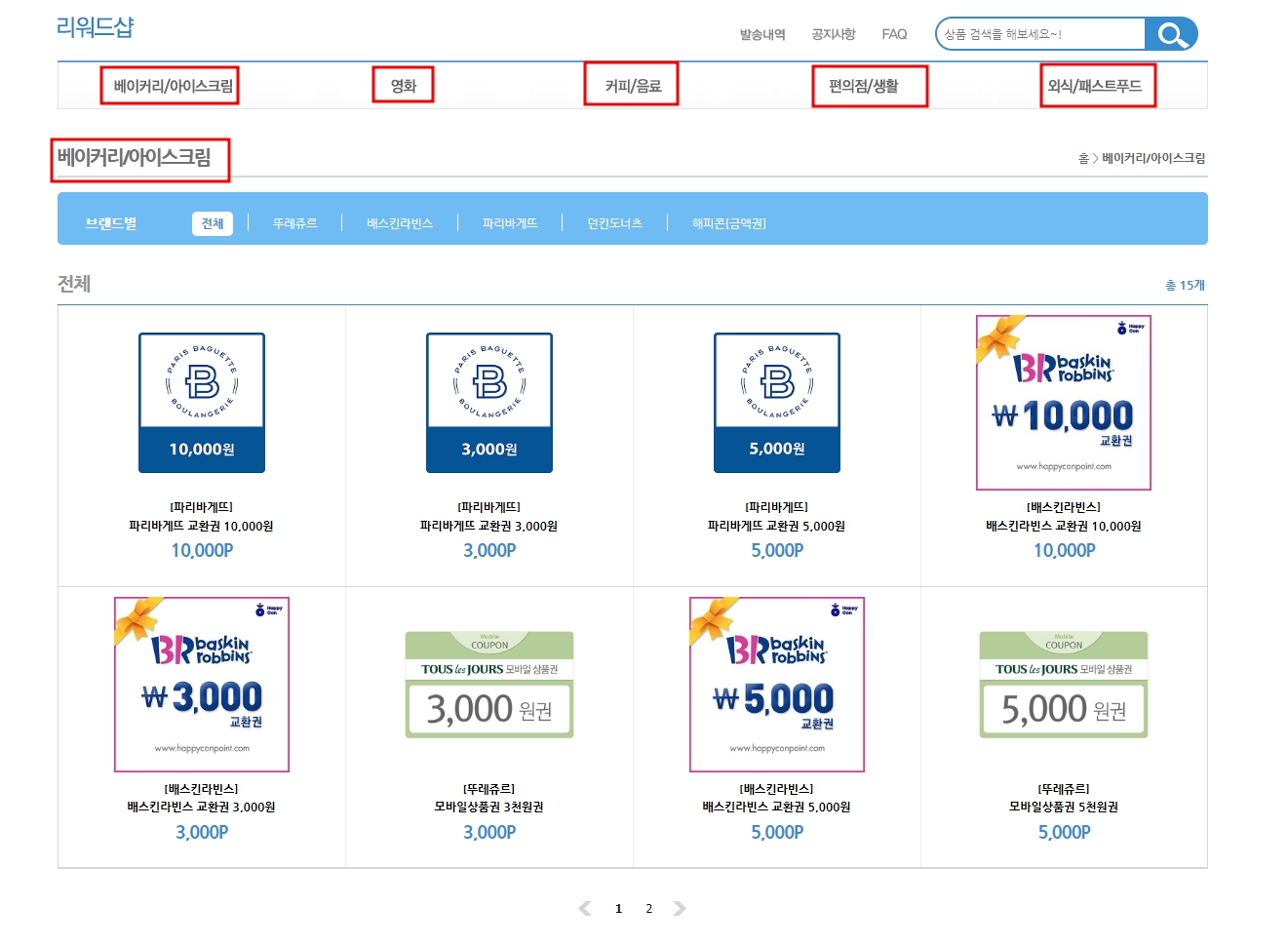Click title 파리바게뜨 교환권 5,000원

pyautogui.click(x=777, y=526)
